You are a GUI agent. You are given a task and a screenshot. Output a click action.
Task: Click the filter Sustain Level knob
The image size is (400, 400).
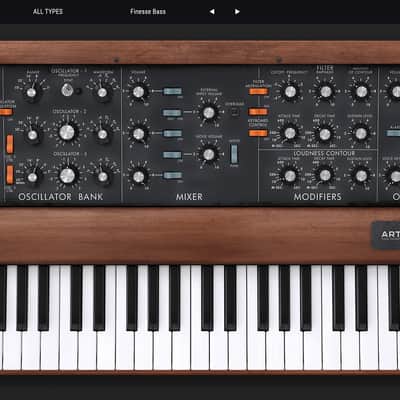361,133
